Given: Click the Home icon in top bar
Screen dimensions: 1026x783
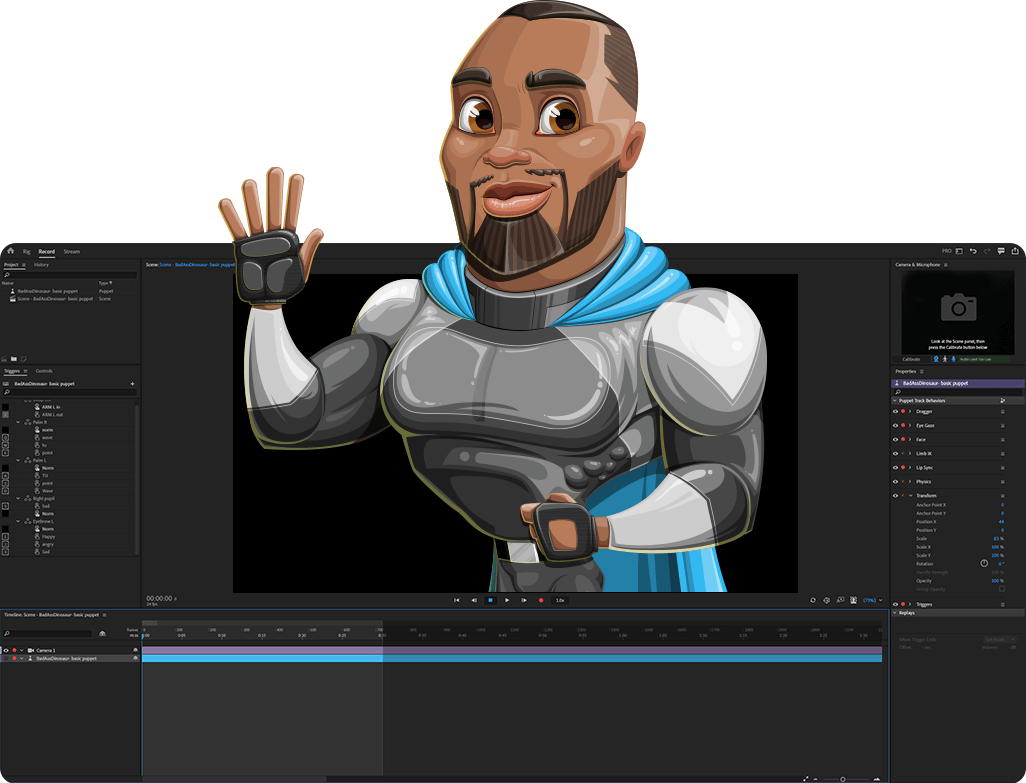Looking at the screenshot, I should [10, 251].
